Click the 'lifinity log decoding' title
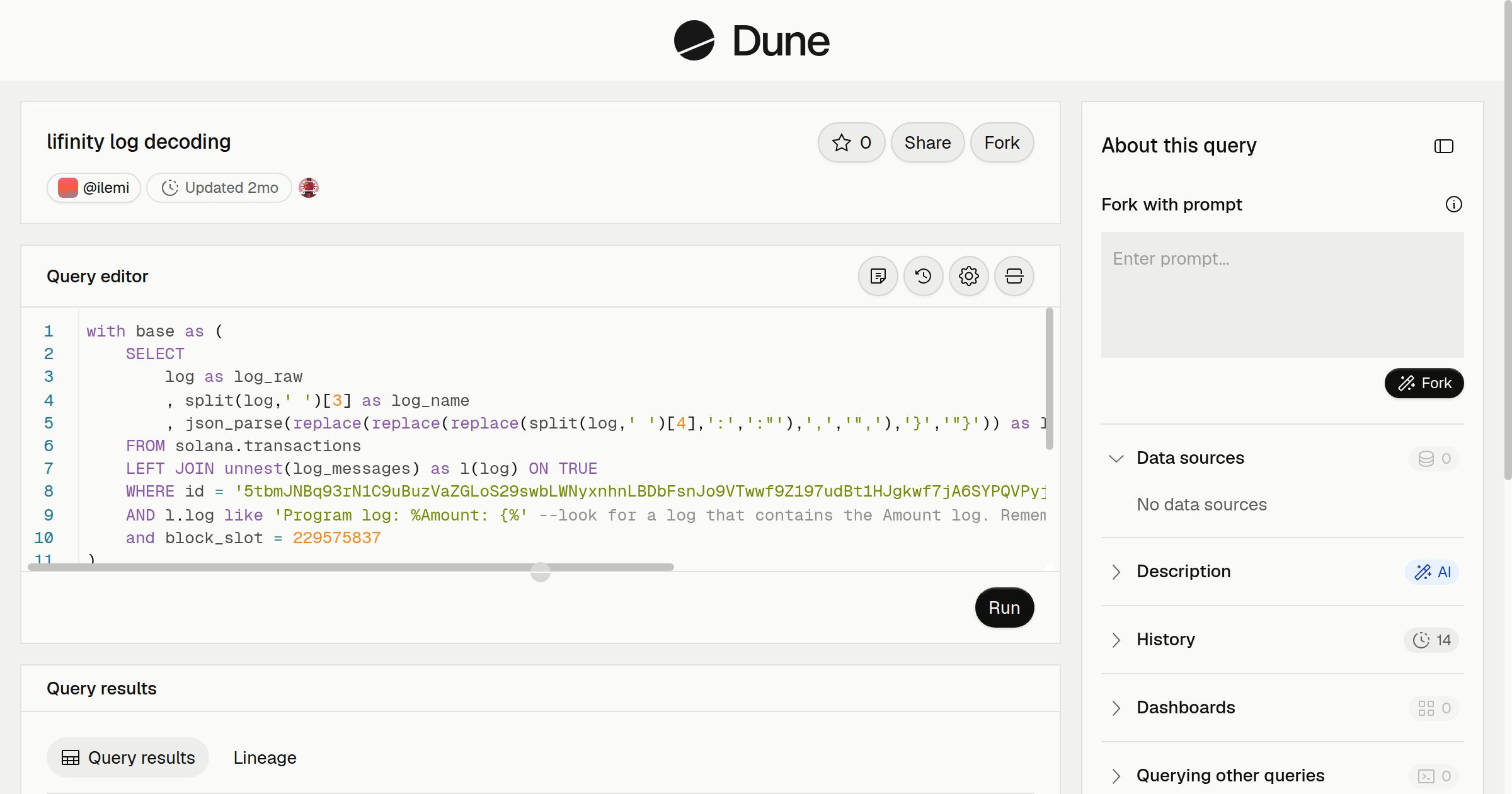 [x=139, y=142]
